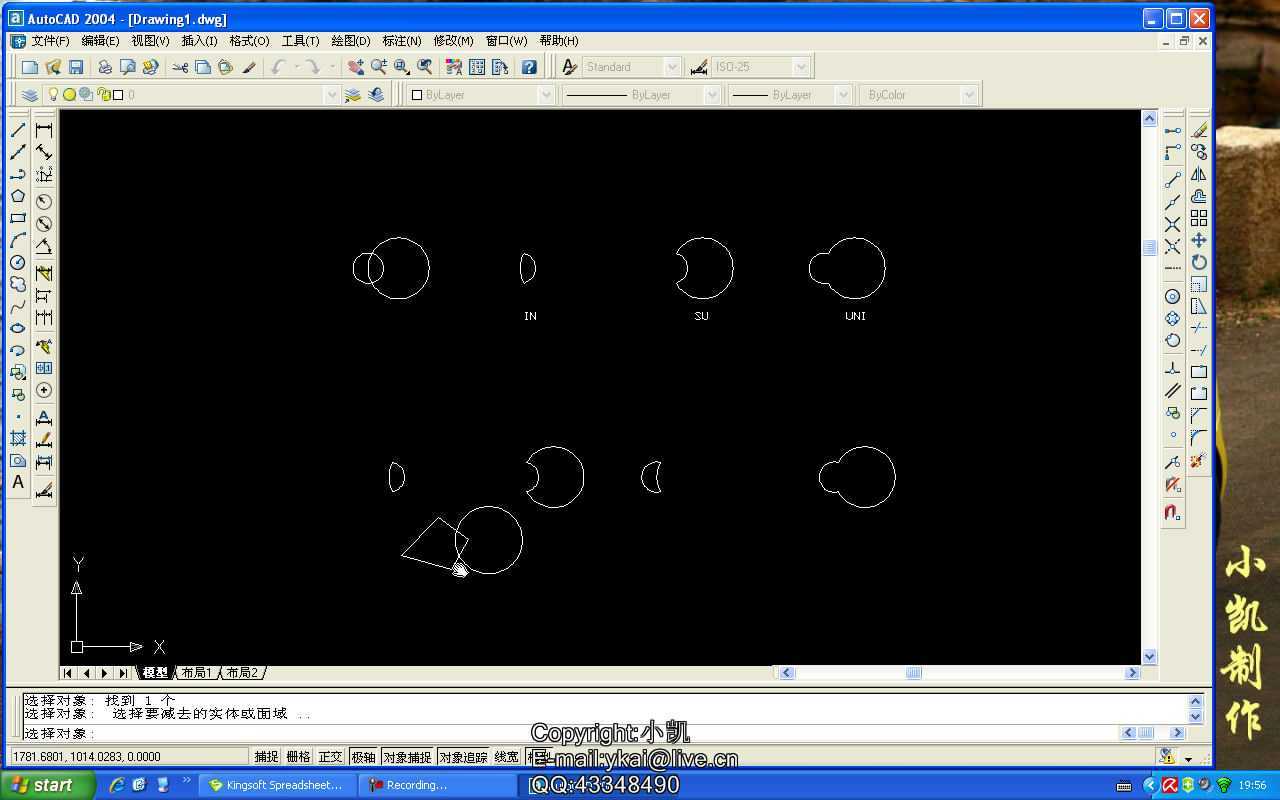Select the Aligned Dimension tool
Screen dimensions: 1280x800
(x=44, y=152)
